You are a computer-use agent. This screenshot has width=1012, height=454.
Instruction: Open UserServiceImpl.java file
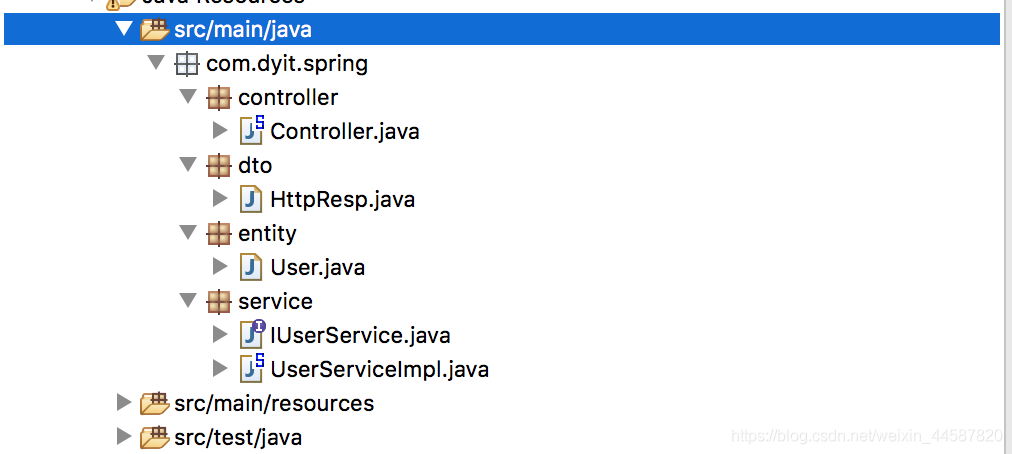point(380,370)
